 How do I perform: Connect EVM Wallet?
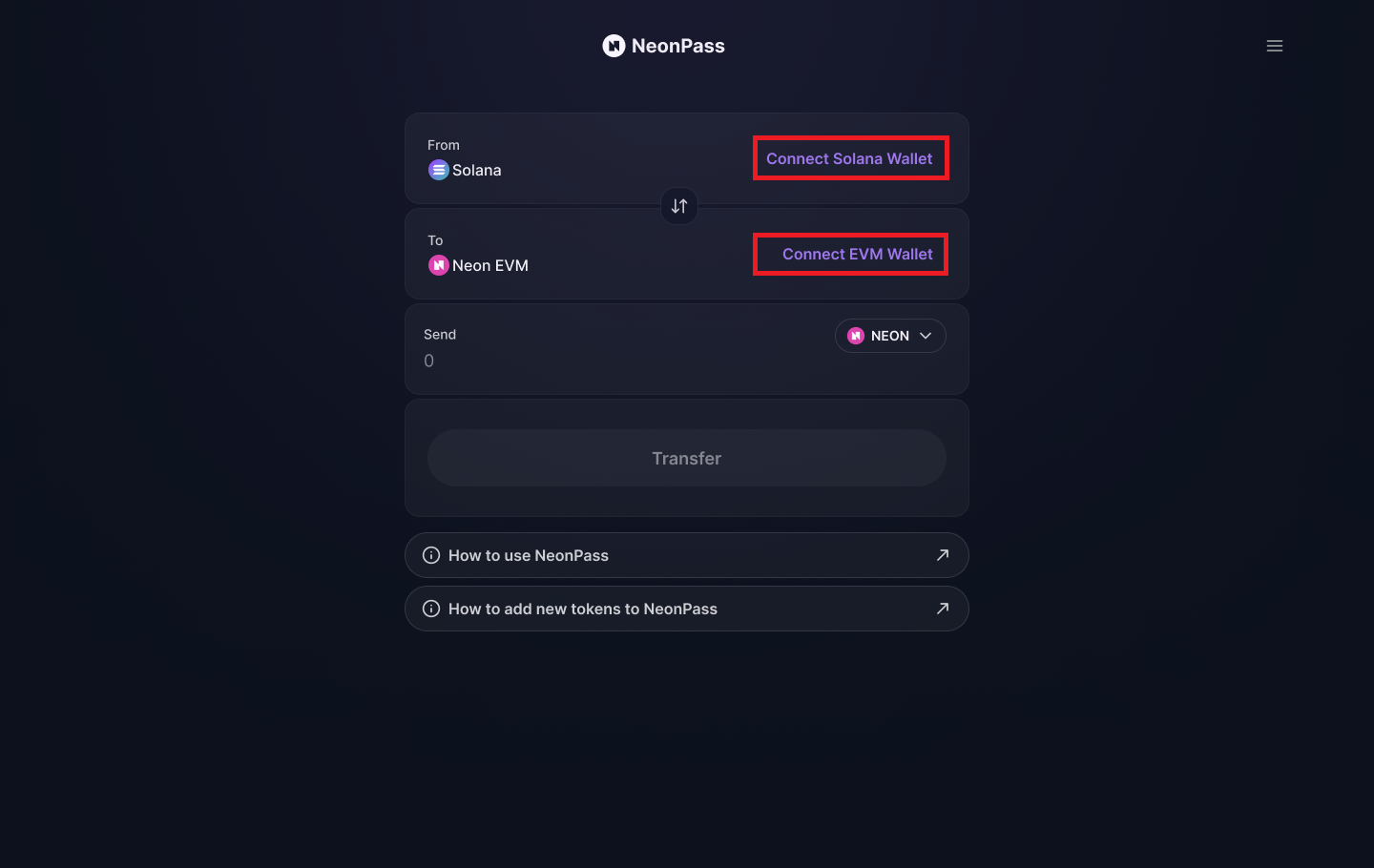click(857, 254)
